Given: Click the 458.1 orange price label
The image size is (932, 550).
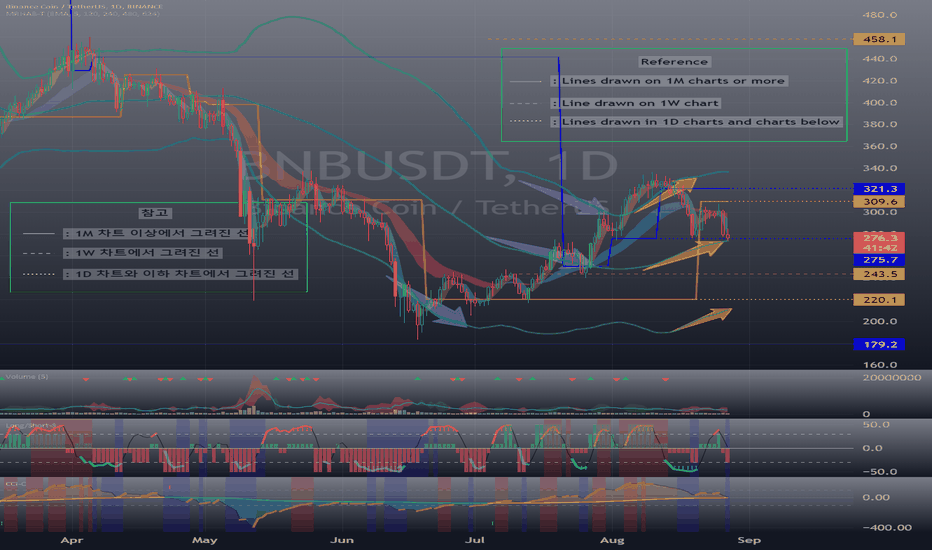Looking at the screenshot, I should (x=879, y=39).
